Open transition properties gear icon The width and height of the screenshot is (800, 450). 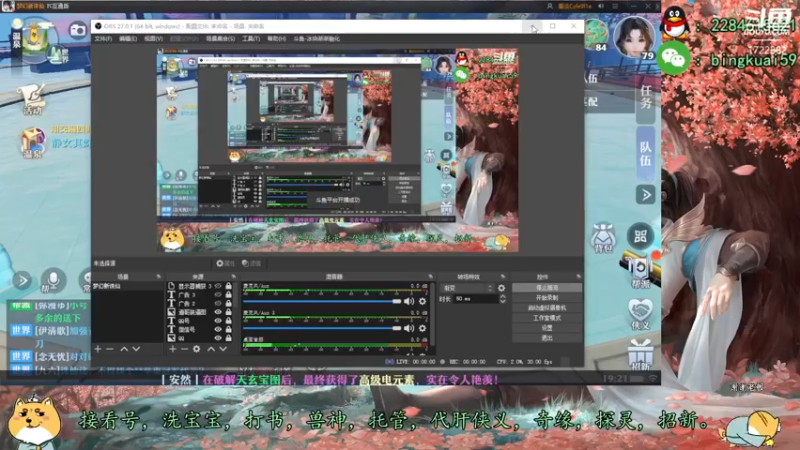[x=502, y=288]
